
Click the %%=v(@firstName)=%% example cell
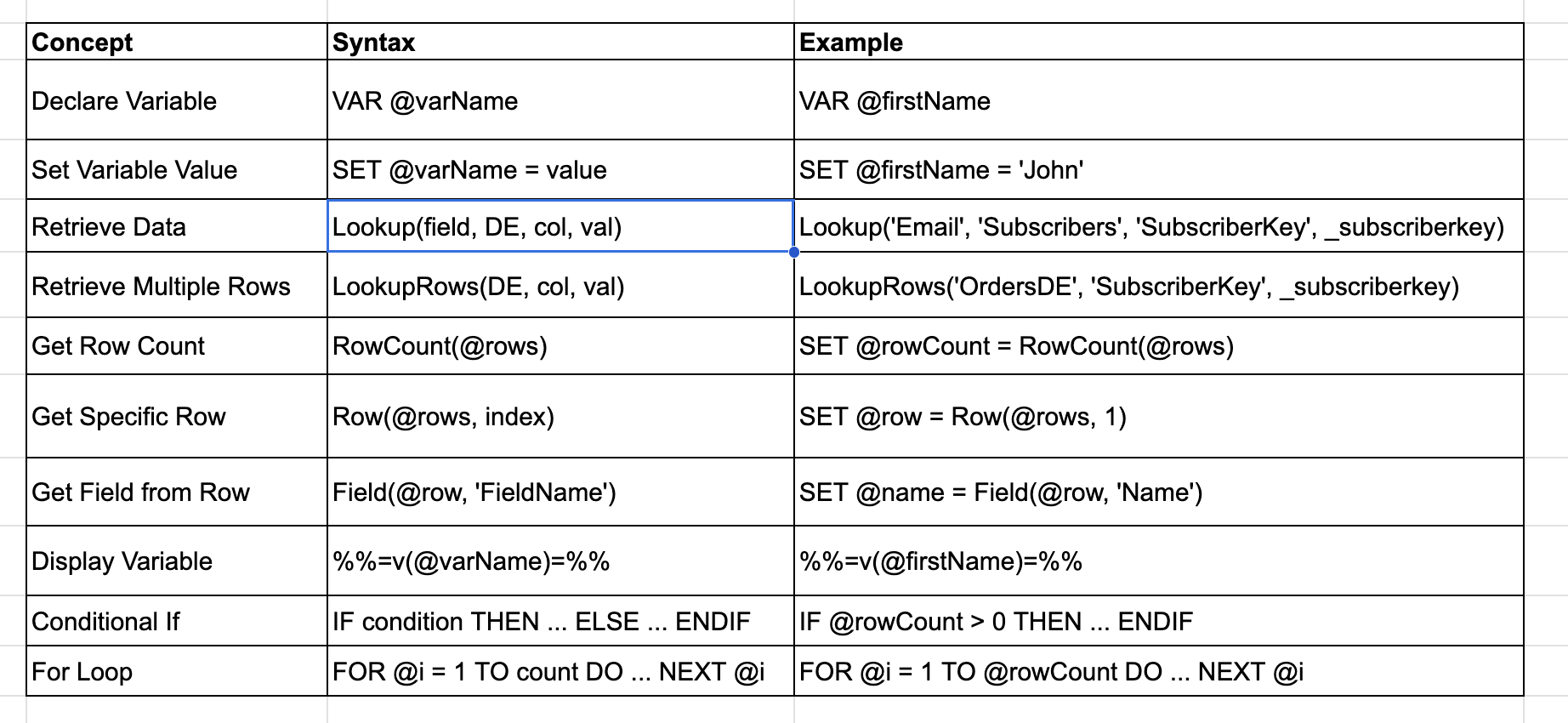[x=1158, y=561]
